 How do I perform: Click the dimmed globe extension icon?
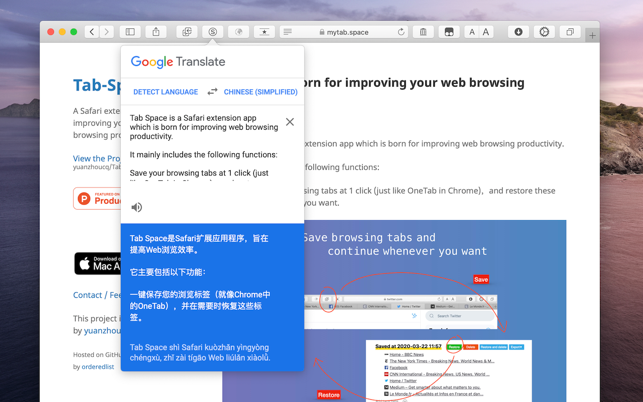pos(238,32)
